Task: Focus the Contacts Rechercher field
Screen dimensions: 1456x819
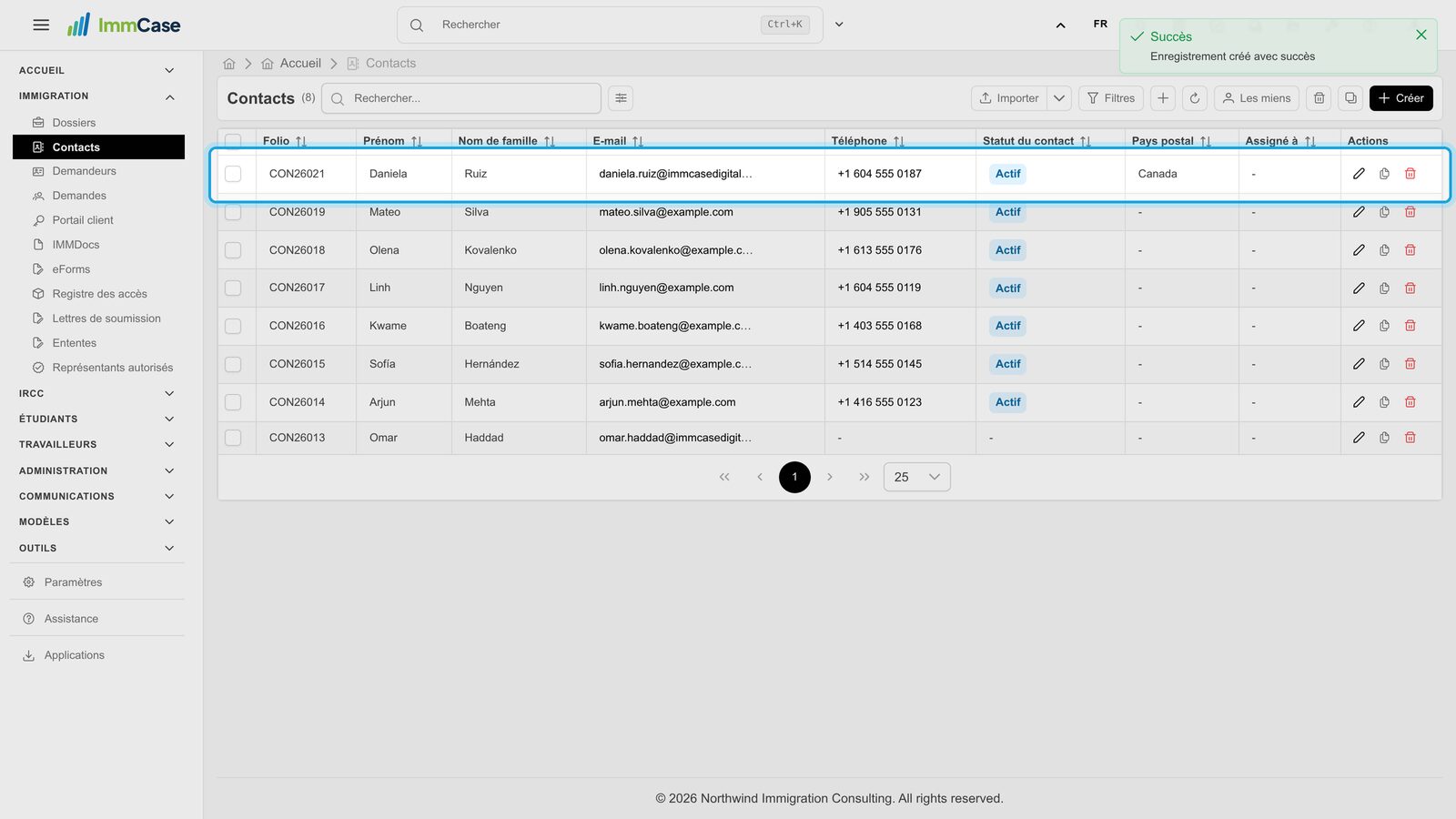Action: click(x=461, y=98)
